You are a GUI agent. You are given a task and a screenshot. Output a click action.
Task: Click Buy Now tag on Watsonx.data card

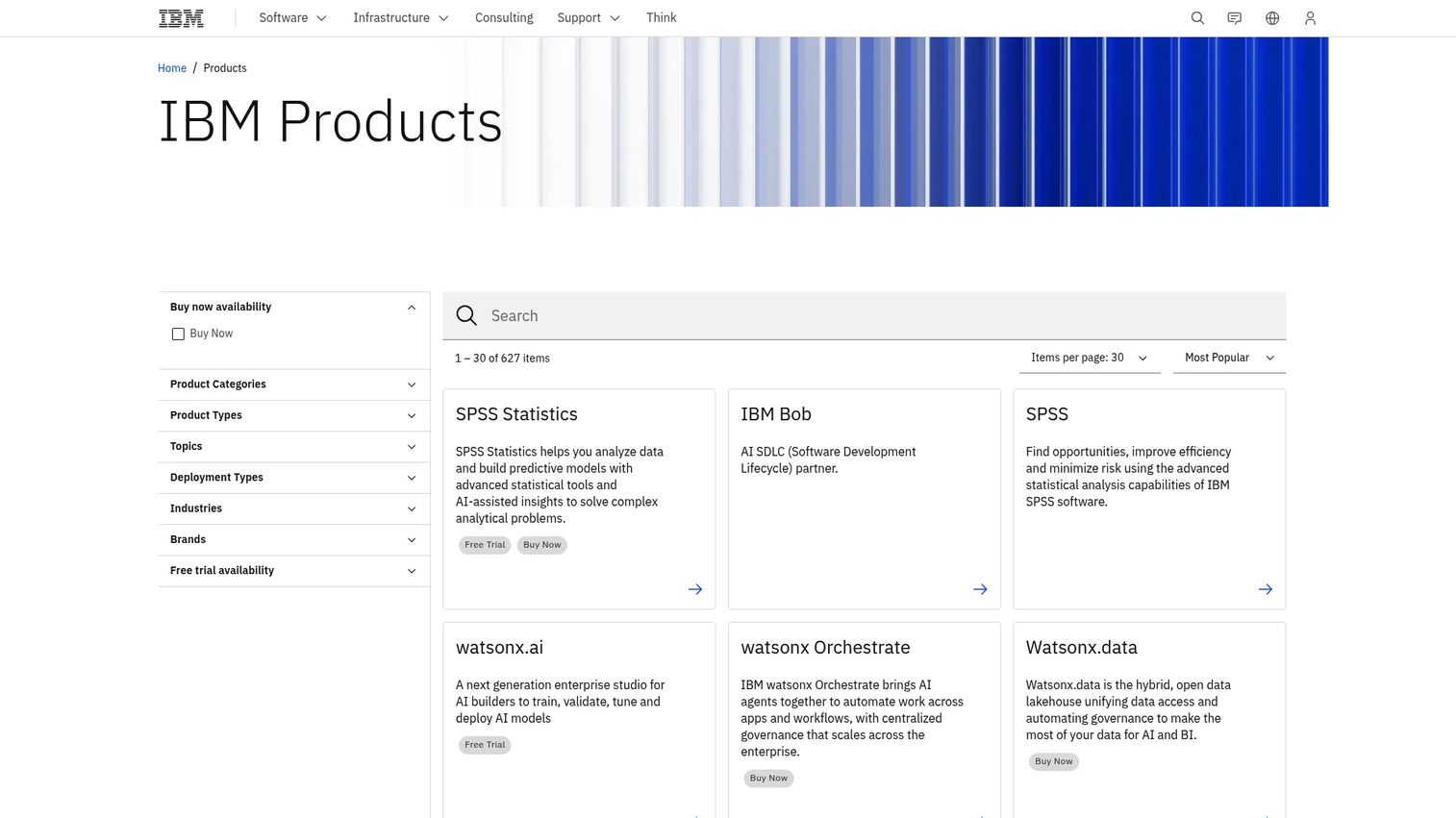1054,761
